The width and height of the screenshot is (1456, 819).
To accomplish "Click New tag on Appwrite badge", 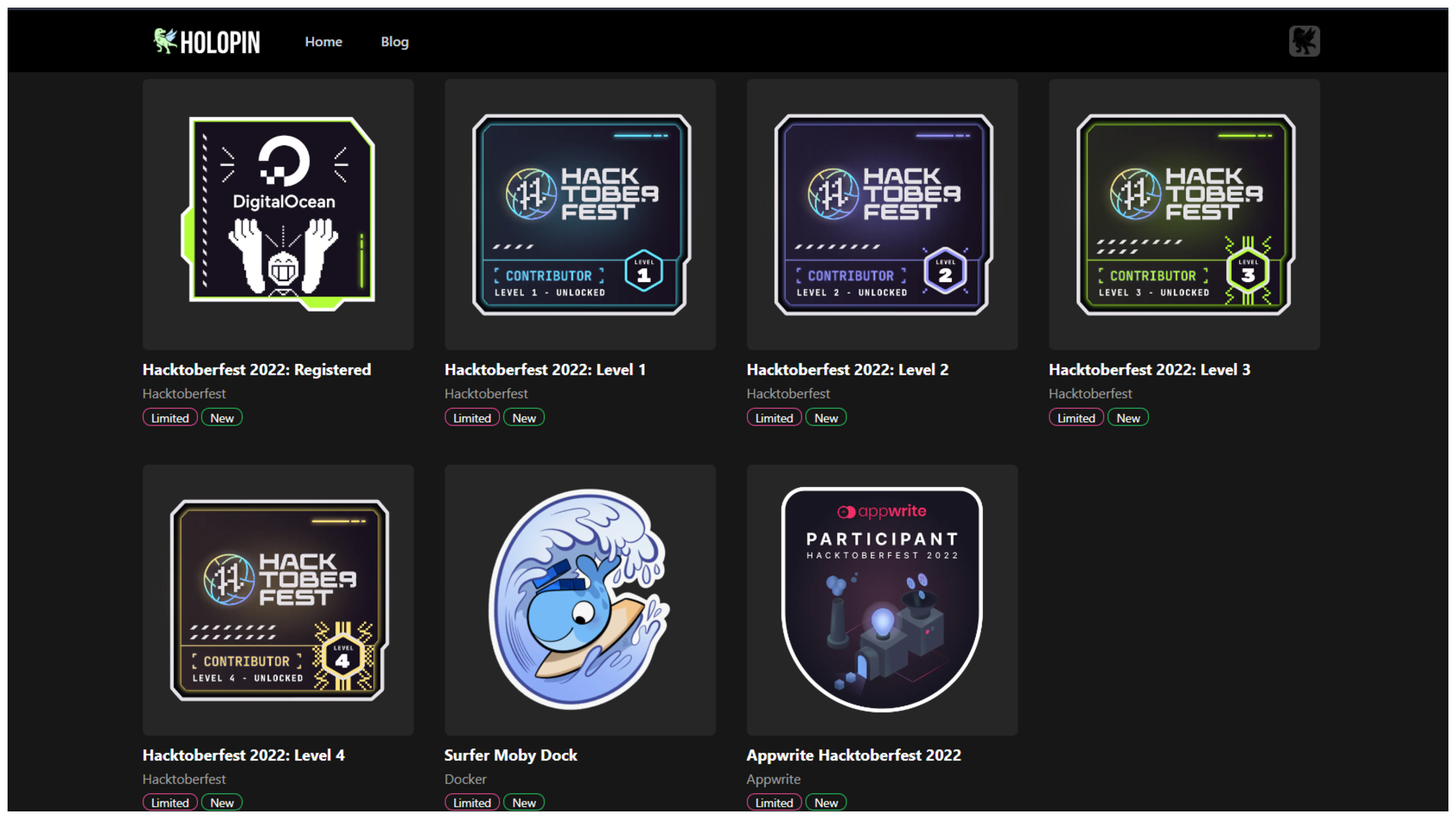I will click(x=826, y=802).
